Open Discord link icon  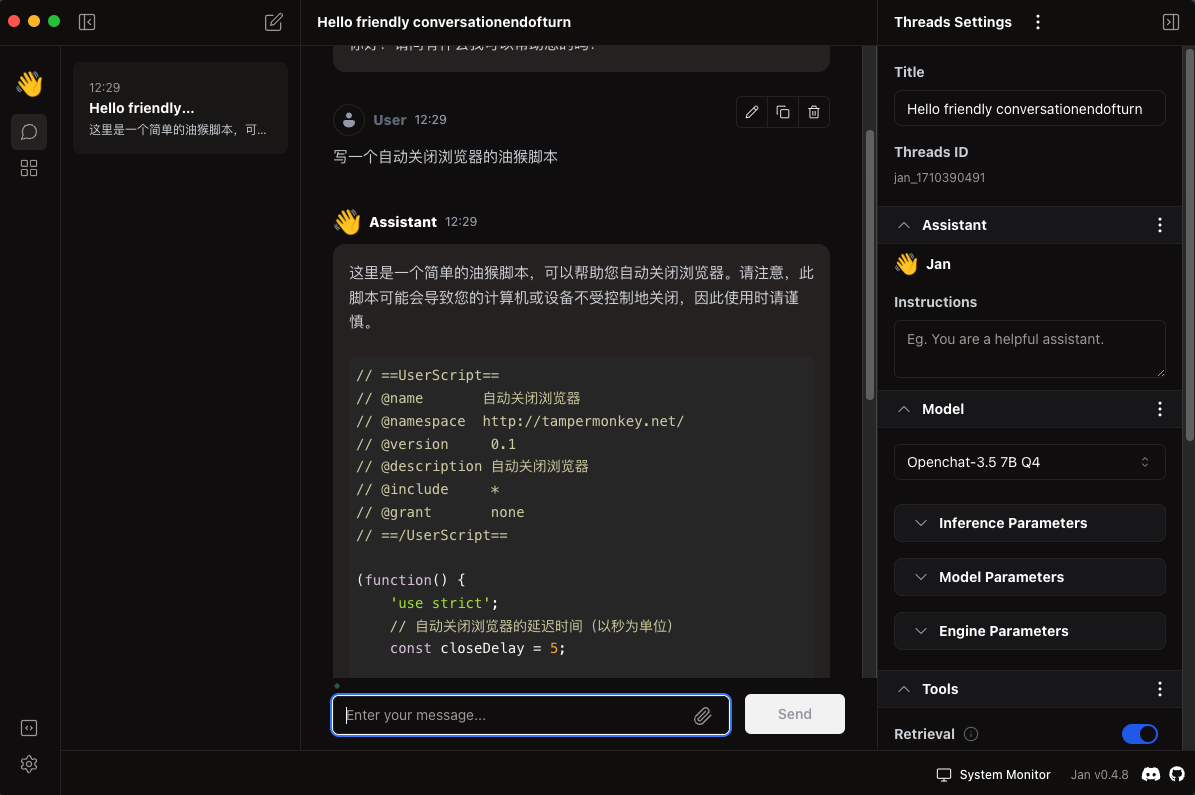[x=1151, y=774]
